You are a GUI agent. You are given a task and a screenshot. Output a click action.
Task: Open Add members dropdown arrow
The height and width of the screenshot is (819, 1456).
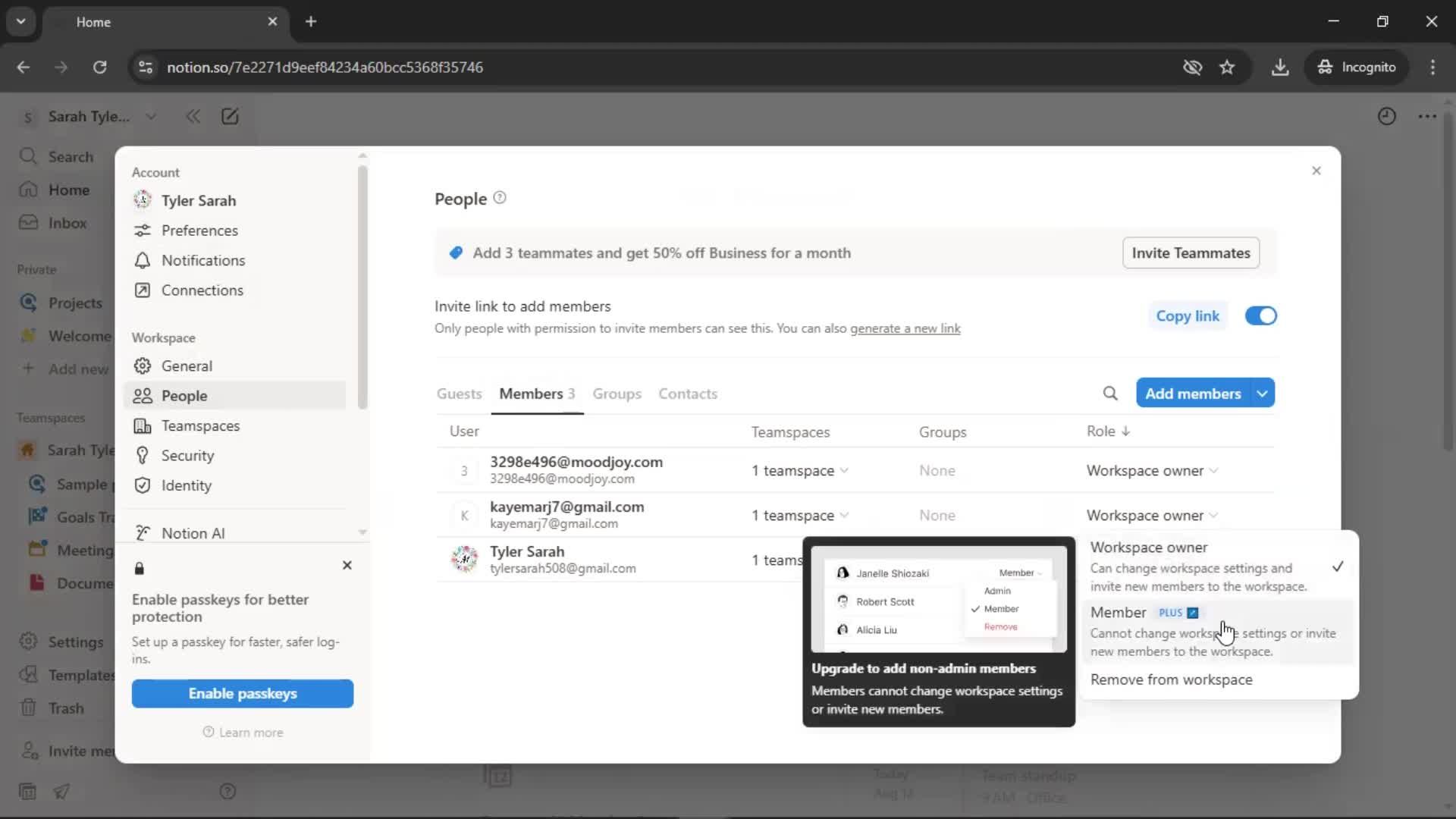click(1262, 394)
